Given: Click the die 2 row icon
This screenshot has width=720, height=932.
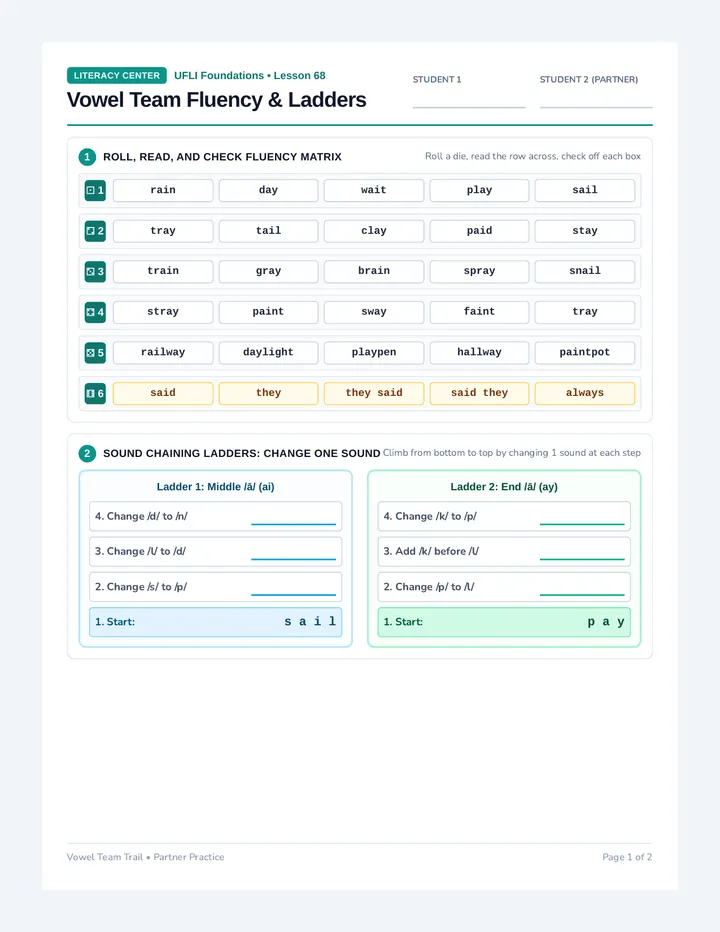Looking at the screenshot, I should (95, 231).
